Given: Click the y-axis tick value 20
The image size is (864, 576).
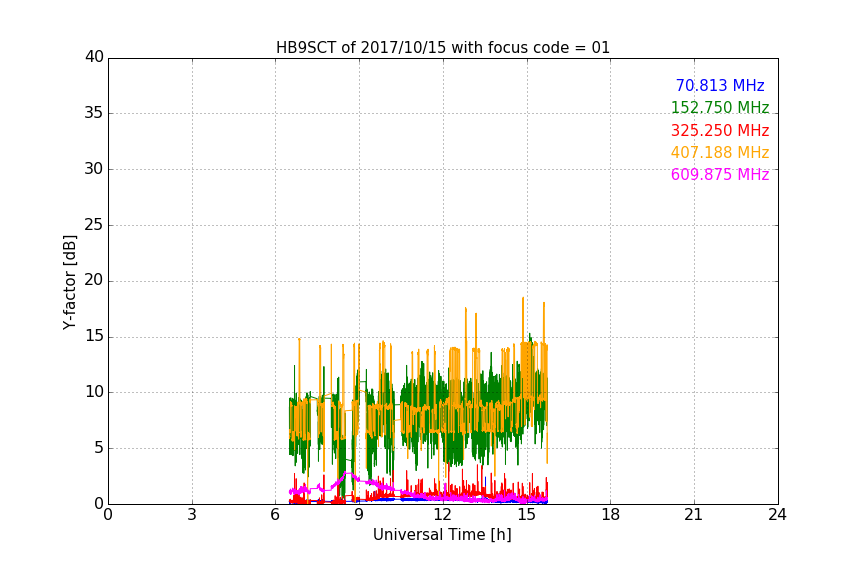Looking at the screenshot, I should 94,280.
